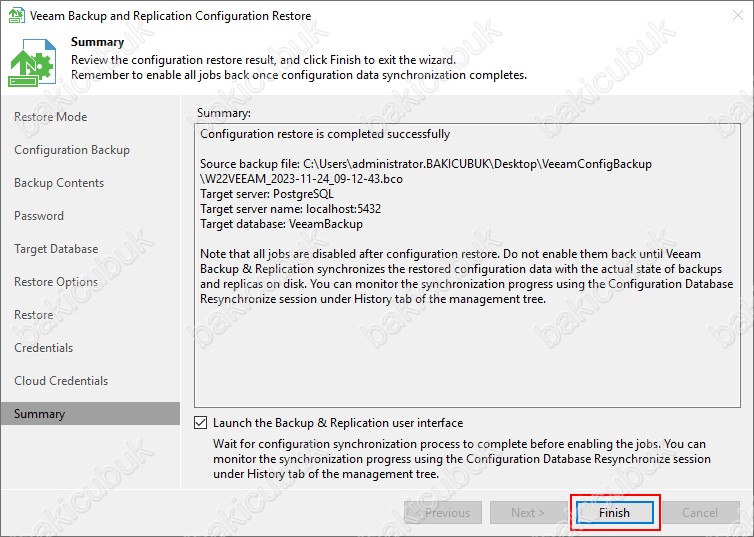
Task: Click the Cancel button
Action: 700,513
